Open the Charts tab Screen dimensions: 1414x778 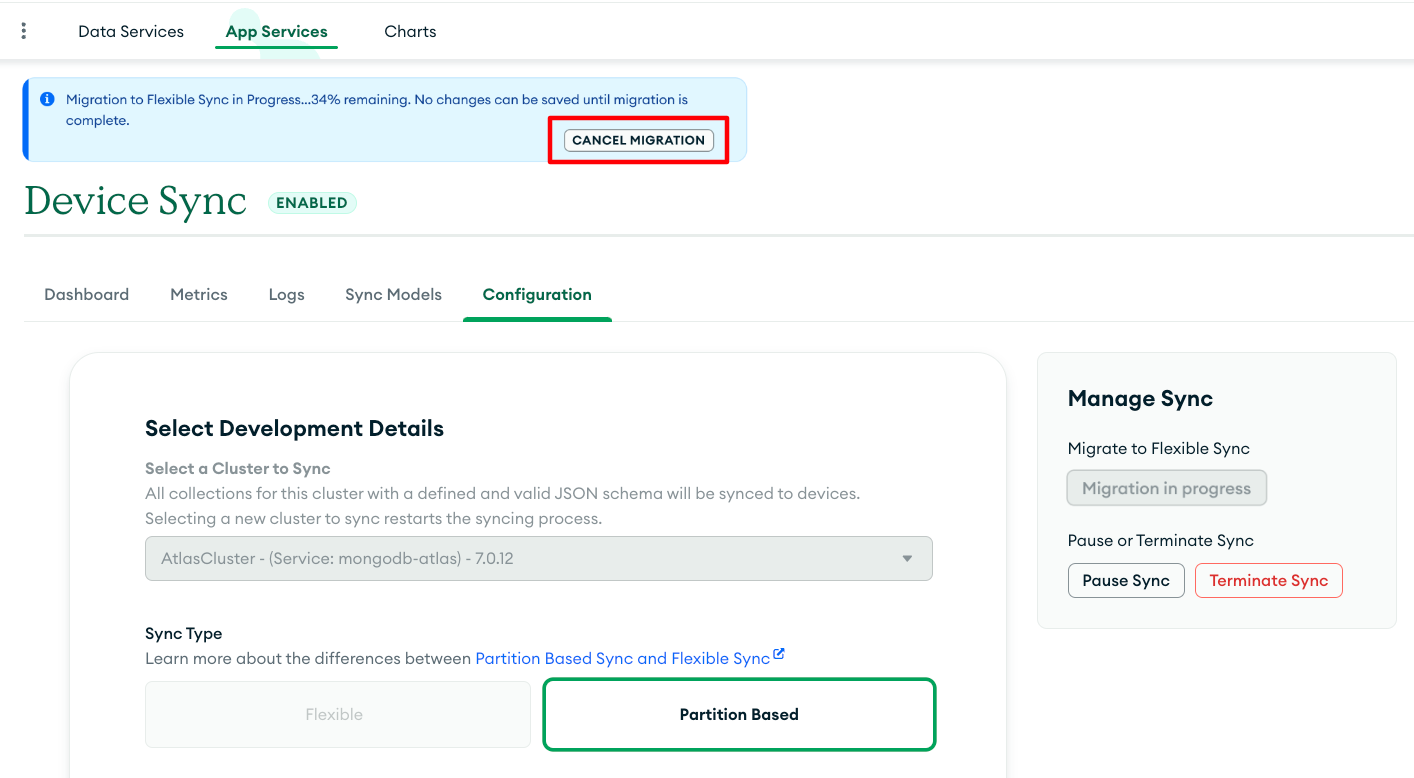410,32
